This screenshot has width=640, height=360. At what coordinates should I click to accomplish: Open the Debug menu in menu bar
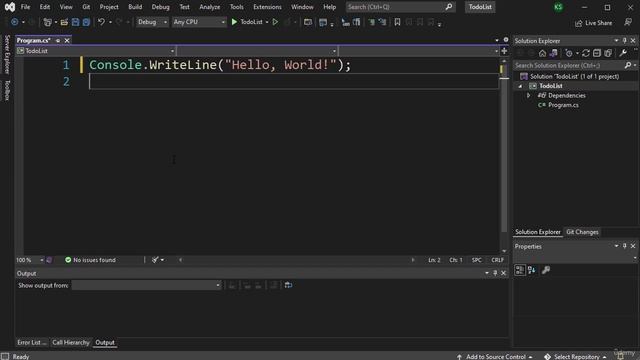point(160,7)
